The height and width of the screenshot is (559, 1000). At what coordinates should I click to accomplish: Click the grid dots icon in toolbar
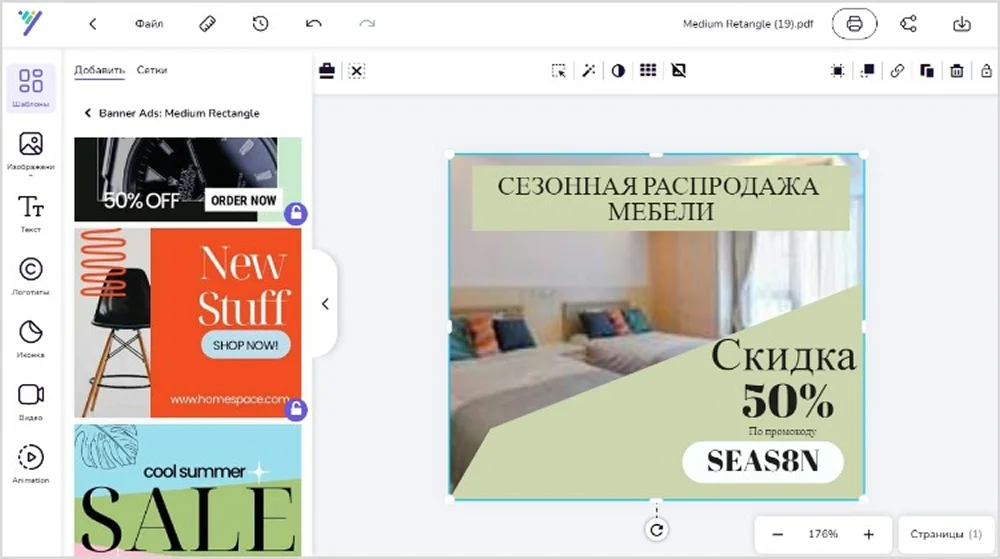pos(648,71)
